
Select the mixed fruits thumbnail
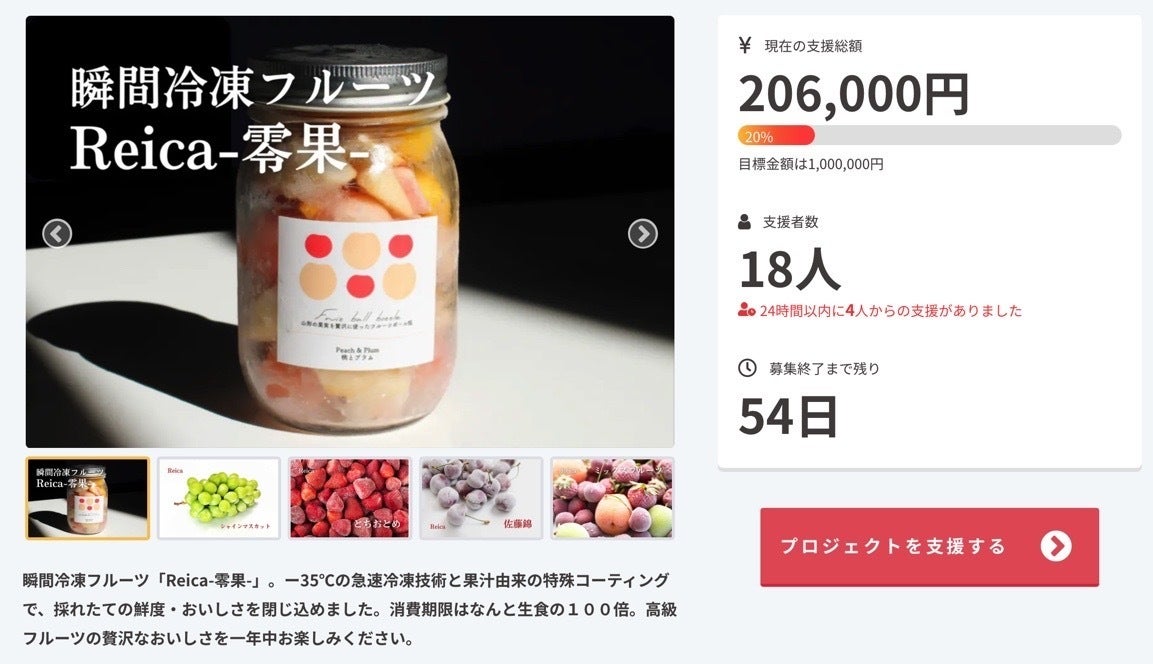[613, 499]
